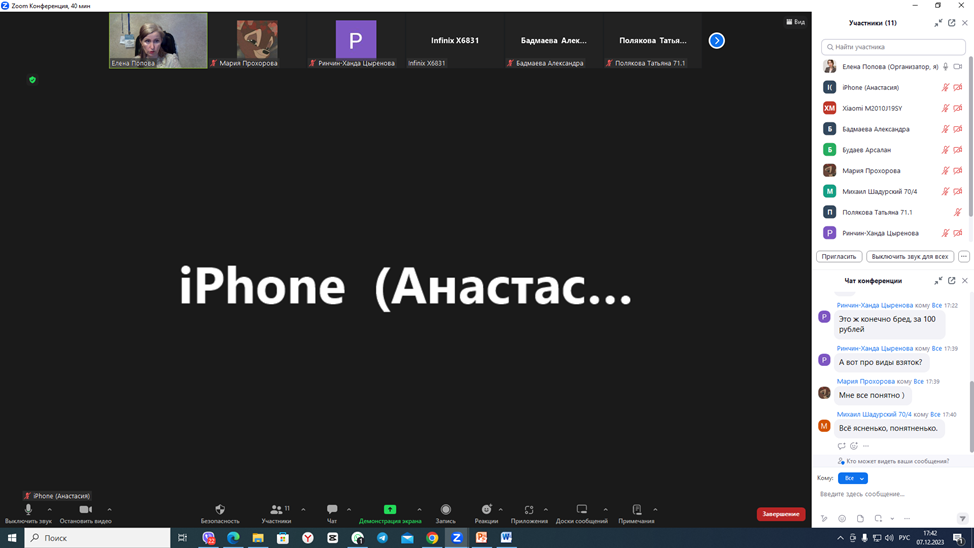
Task: Attach a file in chat
Action: 860,518
